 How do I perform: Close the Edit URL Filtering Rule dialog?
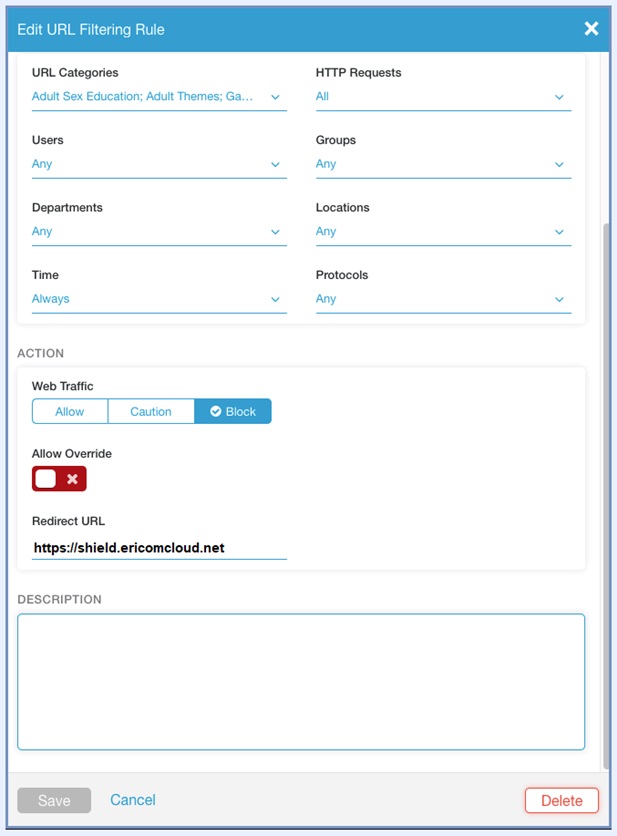(591, 29)
